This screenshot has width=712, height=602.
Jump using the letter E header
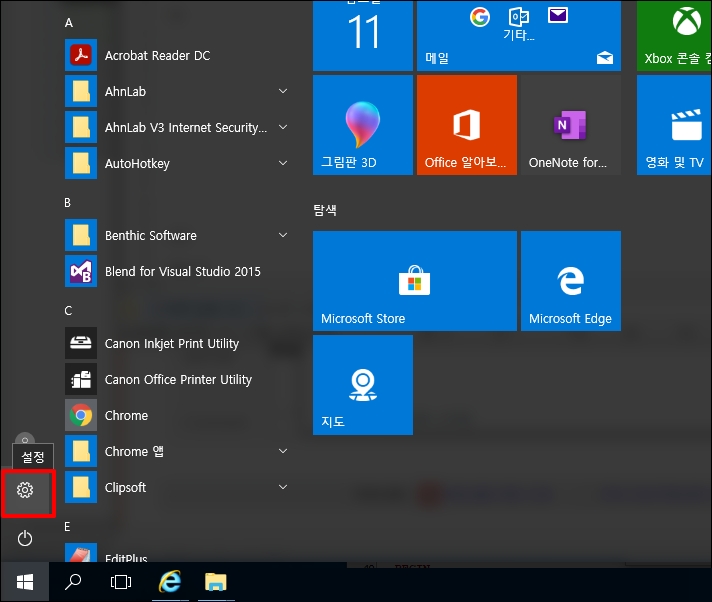67,527
